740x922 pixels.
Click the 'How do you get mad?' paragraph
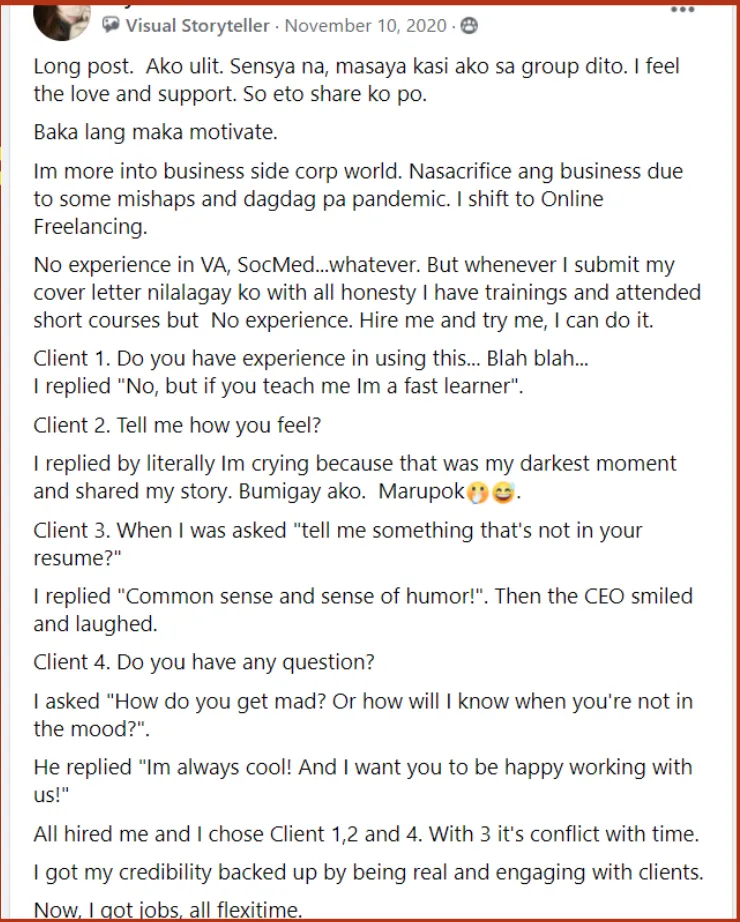[363, 714]
